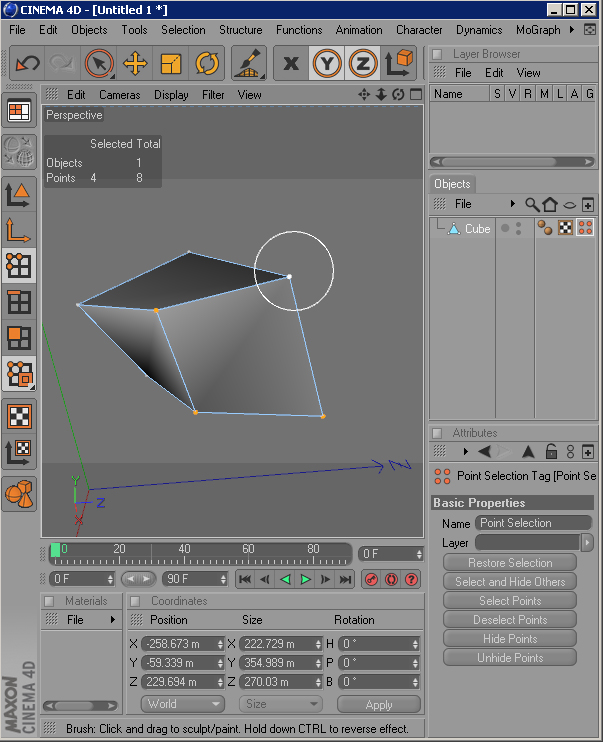Image resolution: width=603 pixels, height=742 pixels.
Task: Toggle viewport maximize icon
Action: 416,94
